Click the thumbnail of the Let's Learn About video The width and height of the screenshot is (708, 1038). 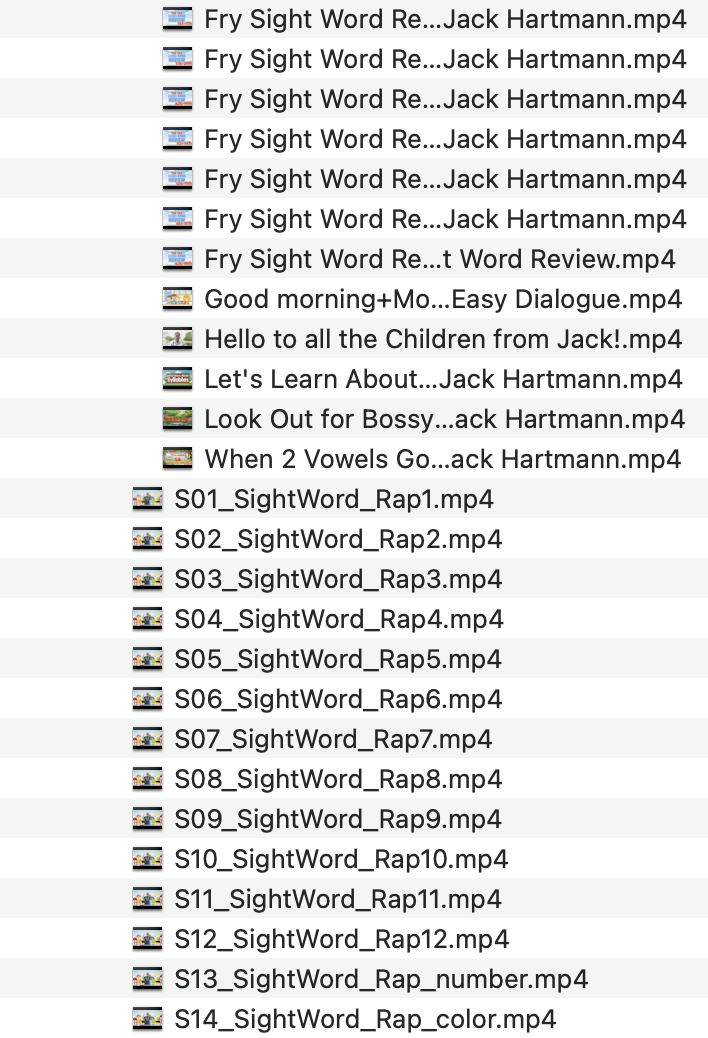pyautogui.click(x=177, y=379)
